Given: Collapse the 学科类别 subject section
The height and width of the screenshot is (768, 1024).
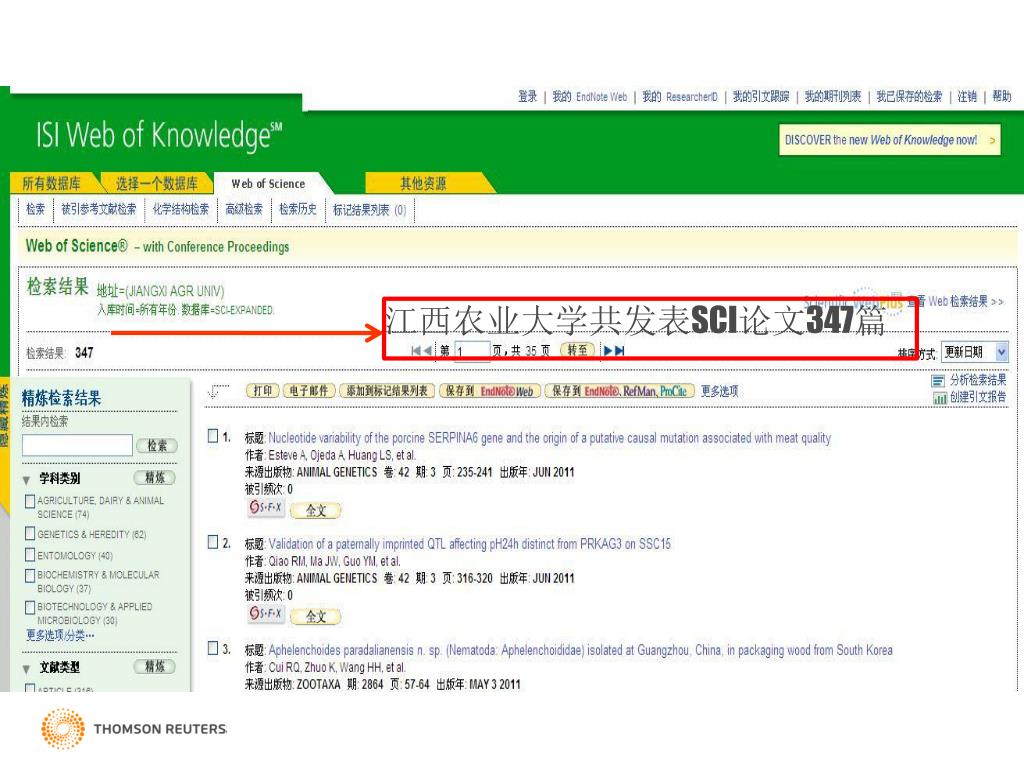Looking at the screenshot, I should 26,480.
